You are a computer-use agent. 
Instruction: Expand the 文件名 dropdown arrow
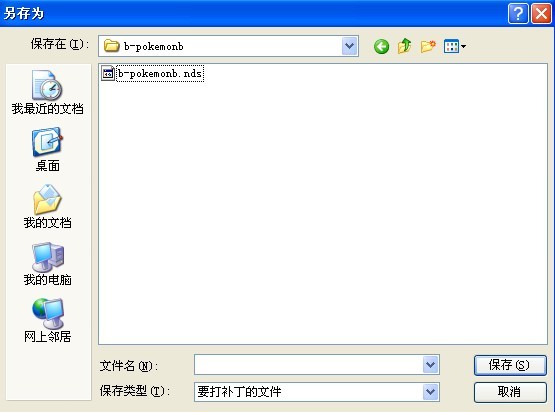(x=430, y=365)
